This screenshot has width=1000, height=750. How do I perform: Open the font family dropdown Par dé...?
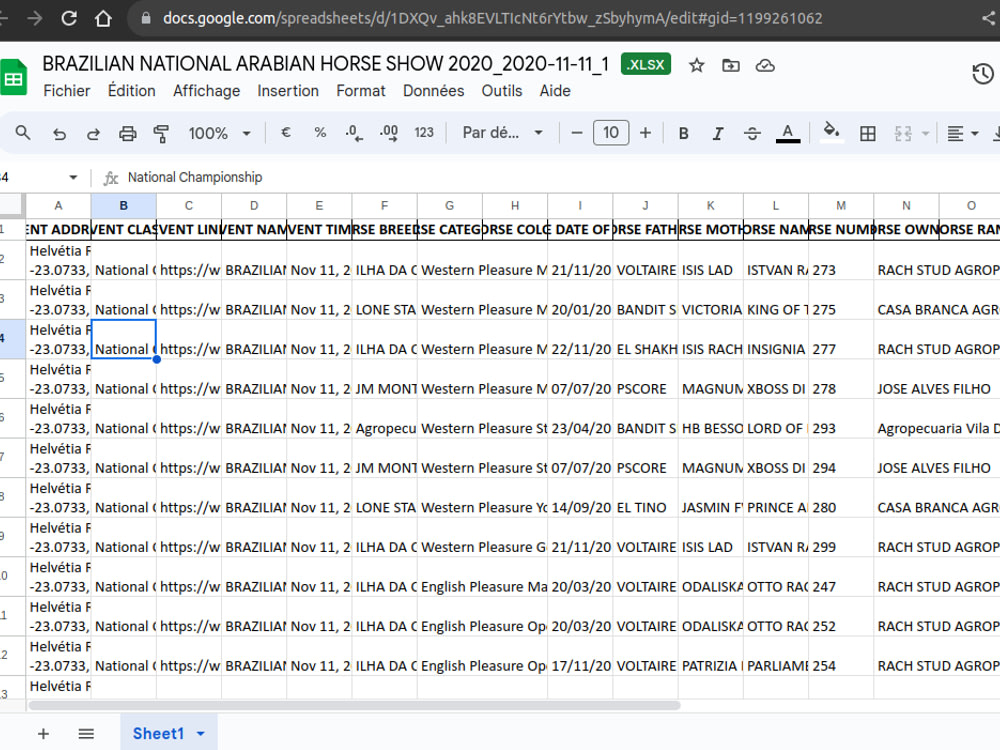[x=502, y=133]
